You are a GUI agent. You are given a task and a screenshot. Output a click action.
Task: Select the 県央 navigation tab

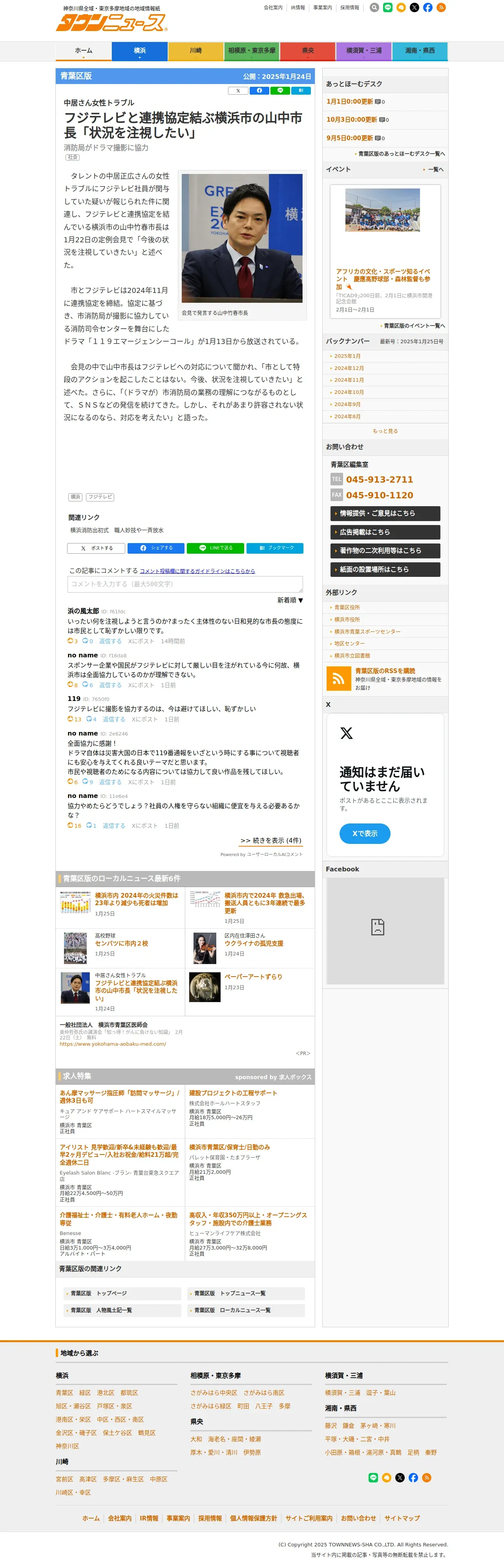point(307,51)
